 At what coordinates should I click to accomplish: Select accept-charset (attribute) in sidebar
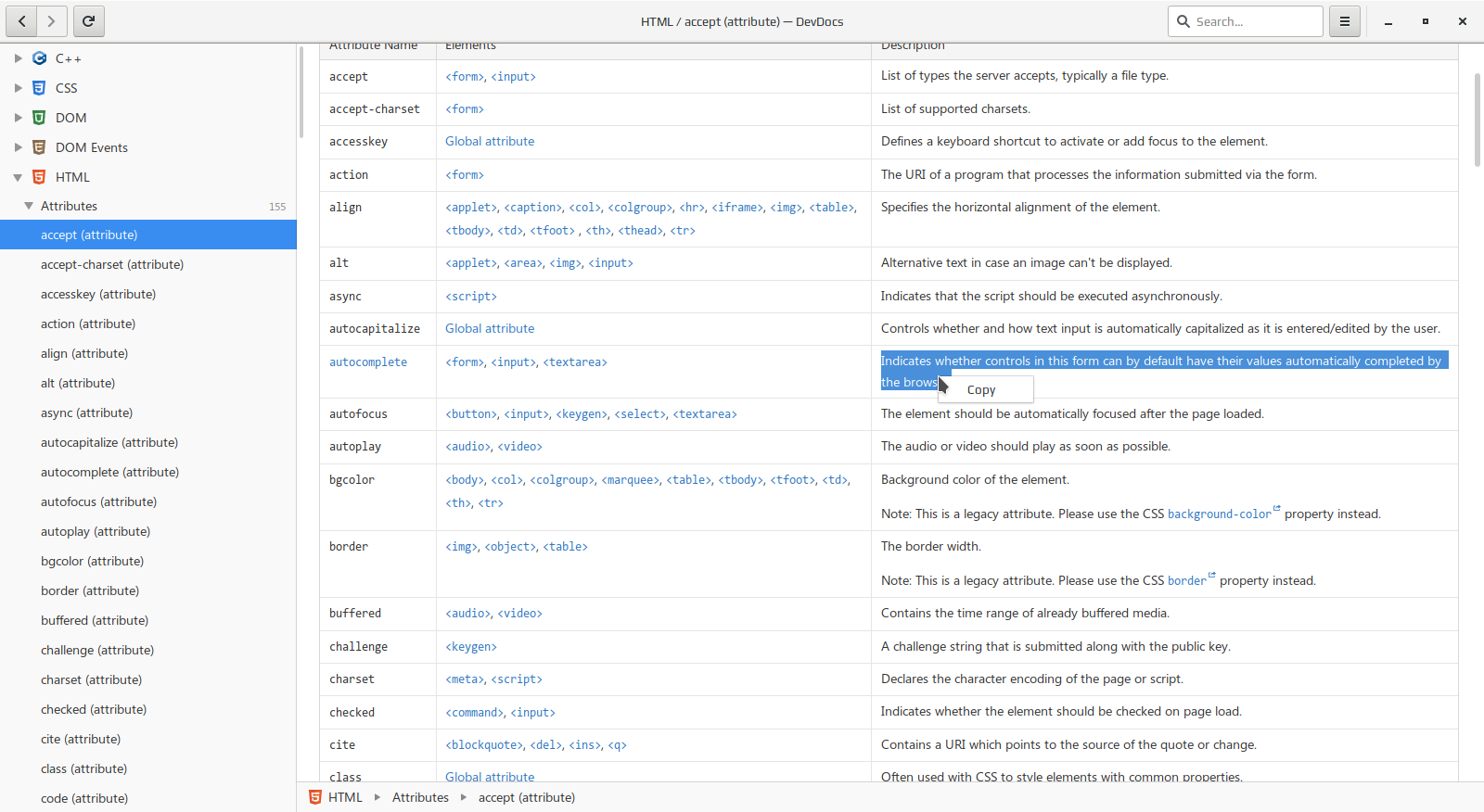148,264
